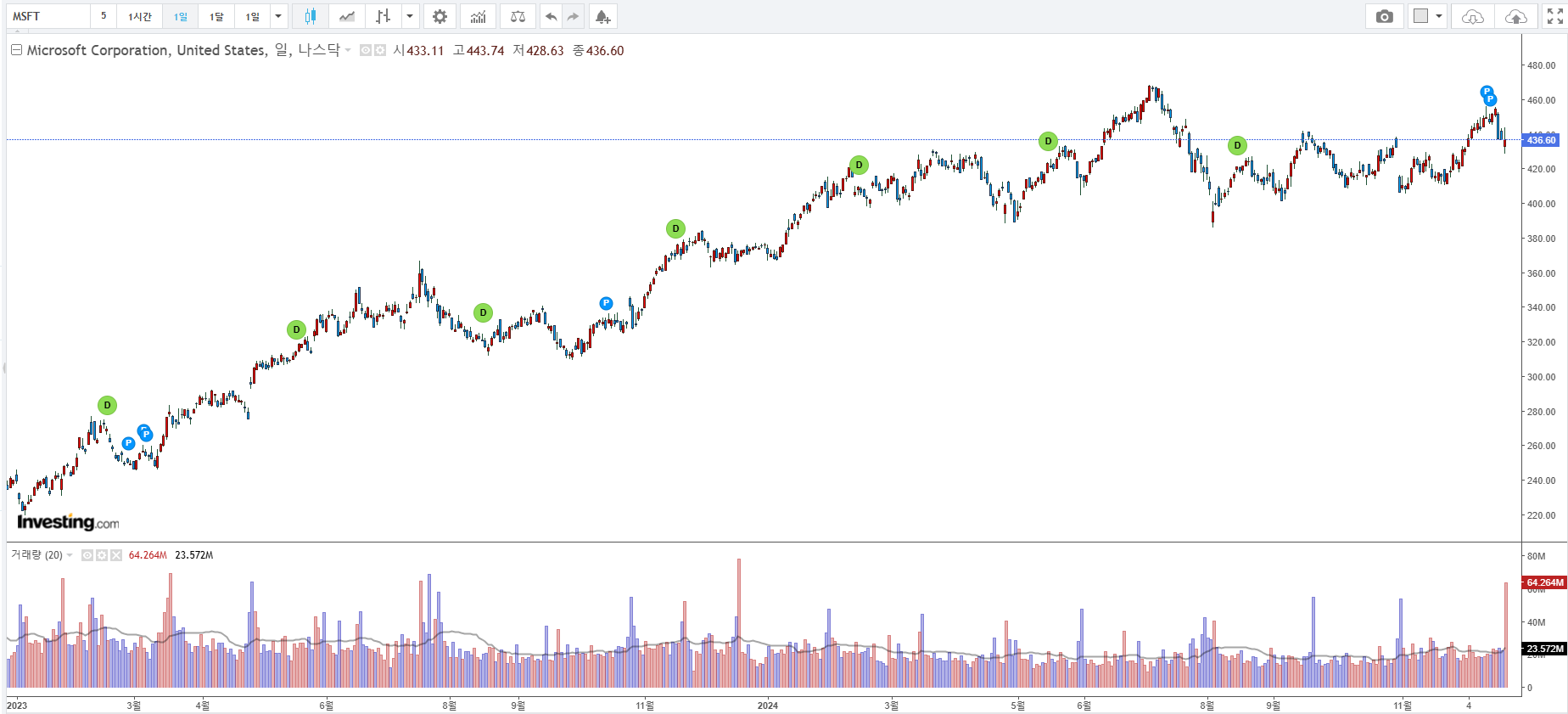Open main series format settings gear
The height and width of the screenshot is (714, 1568).
380,51
